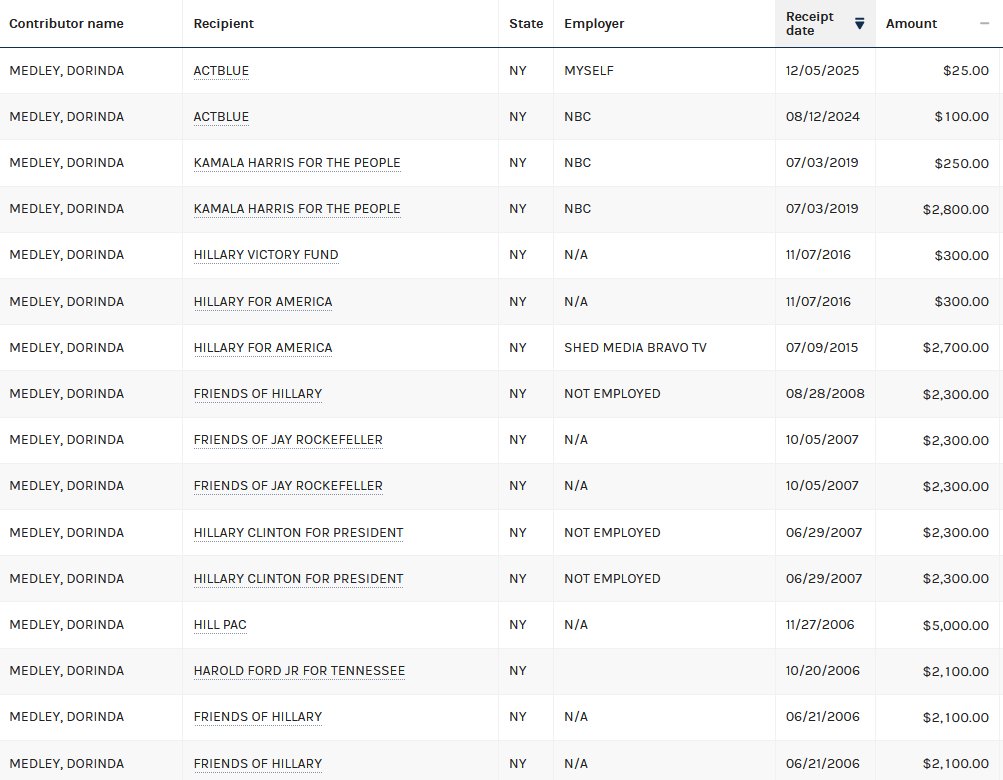Click the $25.00 amount cell
Image resolution: width=1003 pixels, height=780 pixels.
pos(966,71)
